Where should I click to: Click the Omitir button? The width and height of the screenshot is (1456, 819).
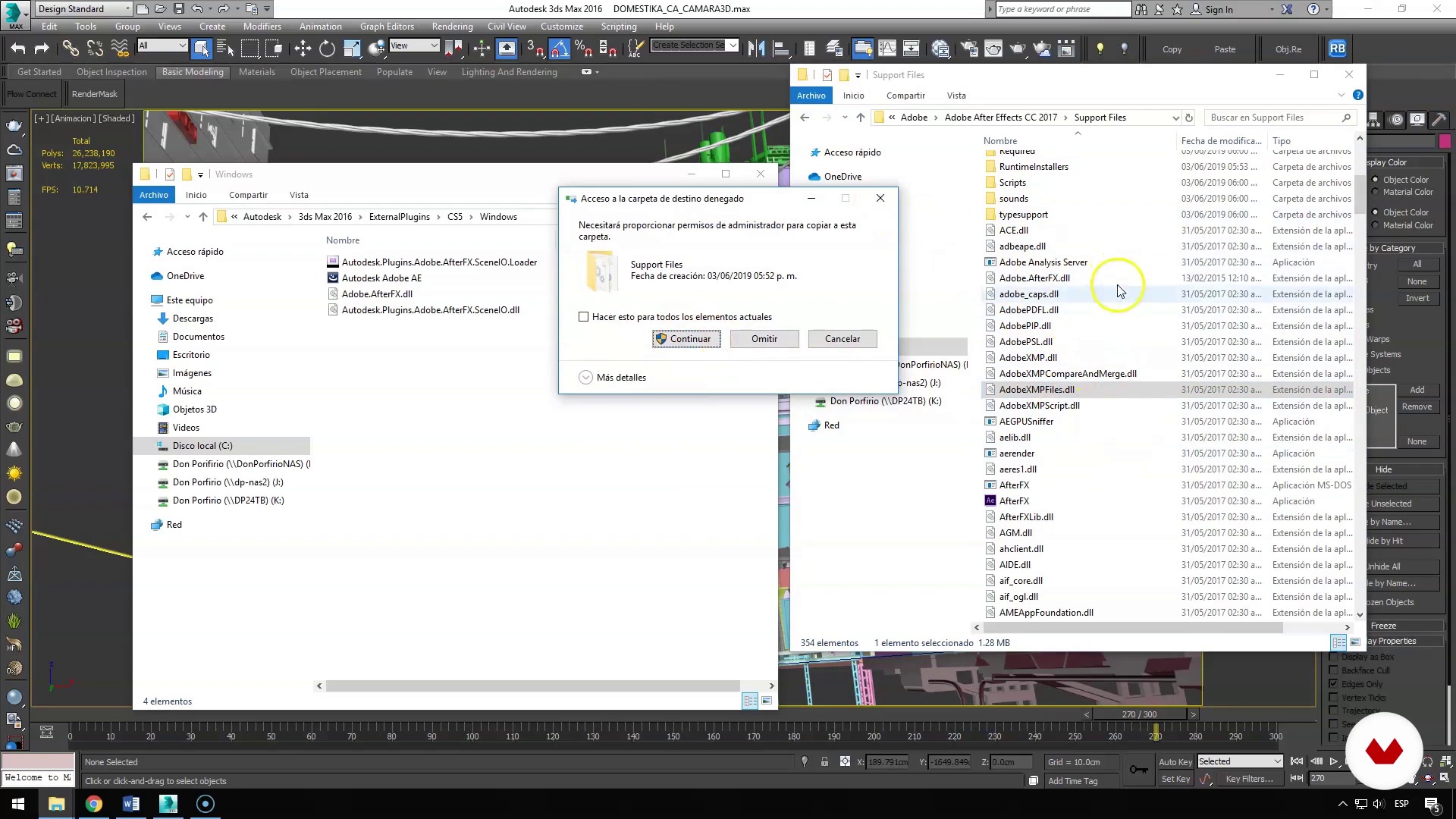764,339
